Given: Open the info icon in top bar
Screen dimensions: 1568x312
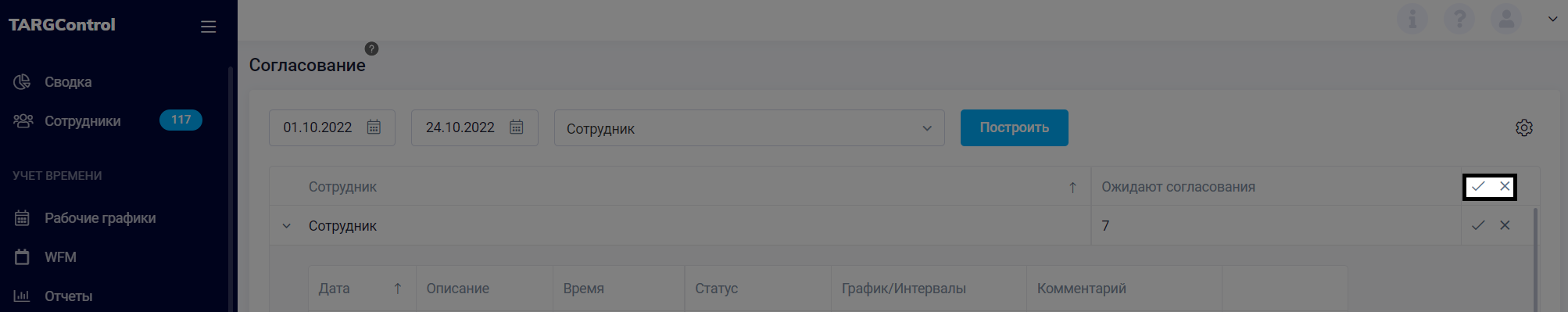Looking at the screenshot, I should [x=1412, y=19].
